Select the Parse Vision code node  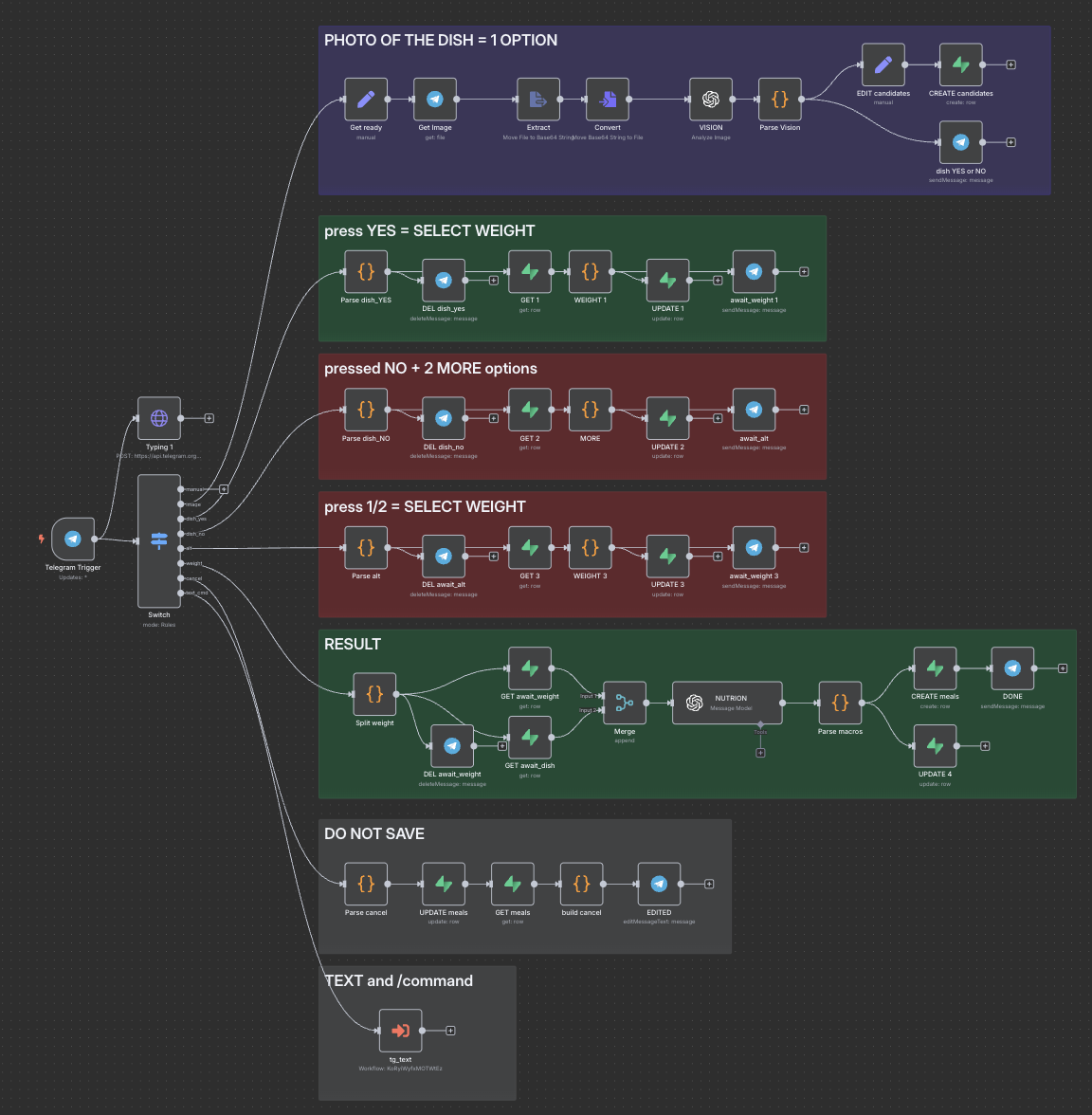780,100
